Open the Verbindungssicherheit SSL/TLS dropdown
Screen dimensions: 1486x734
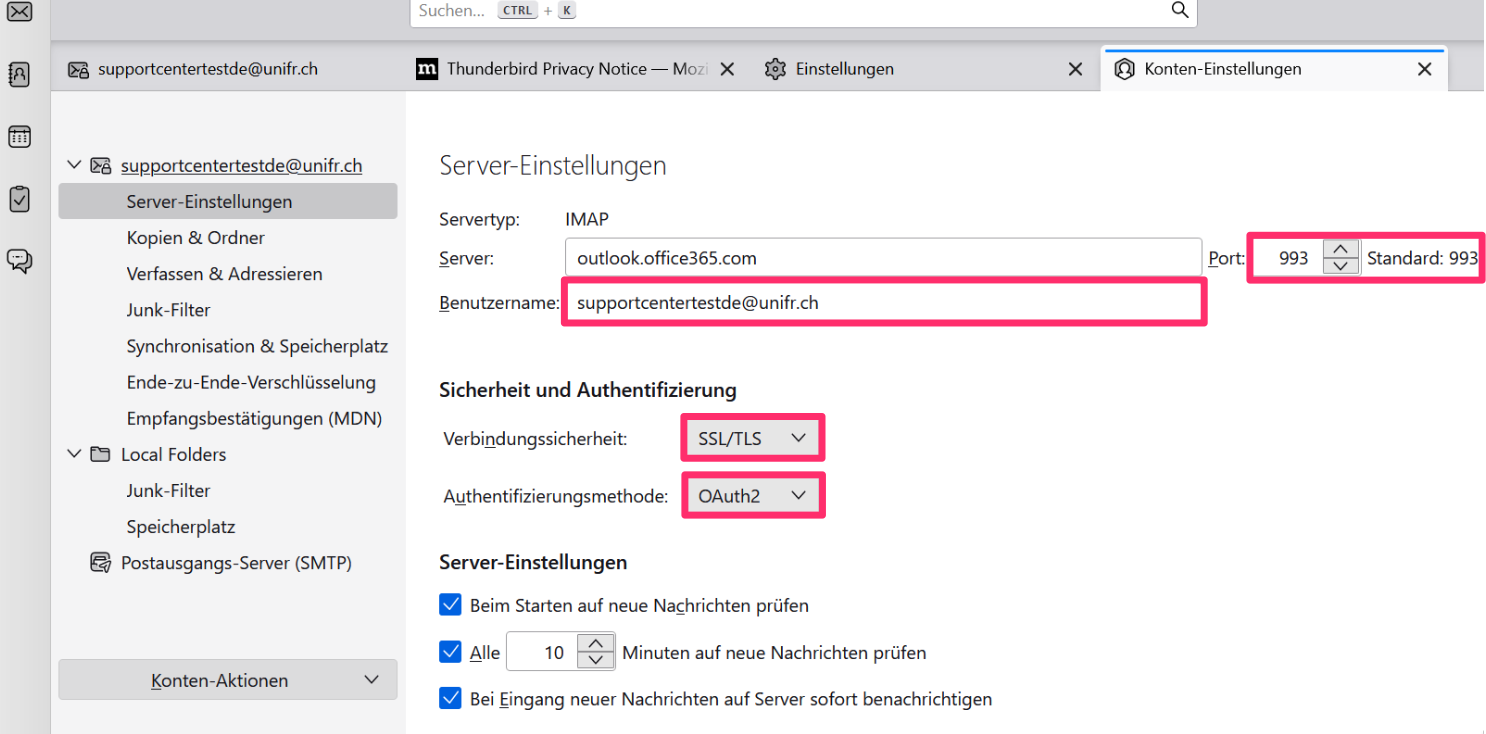(x=752, y=438)
